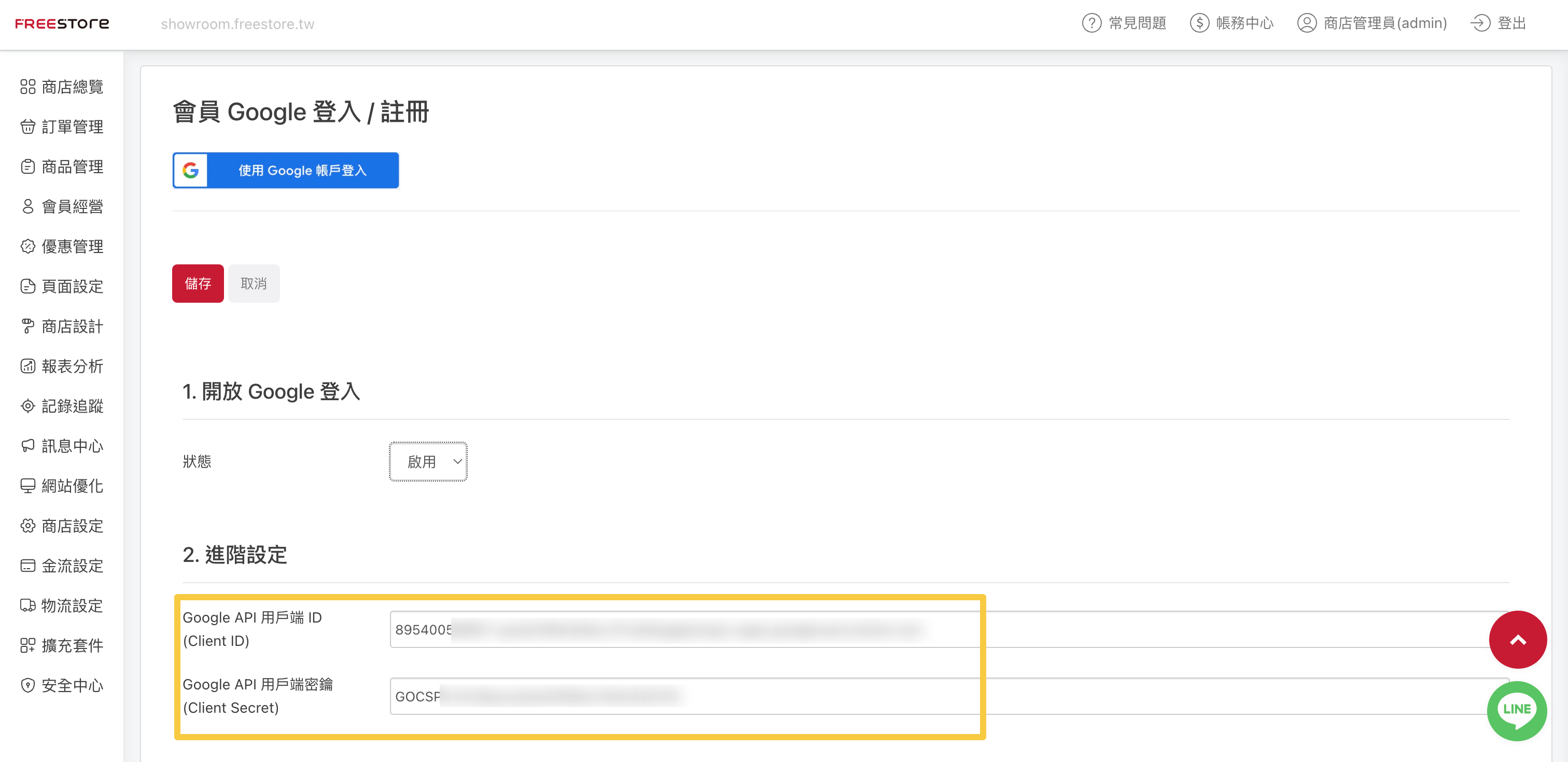This screenshot has width=1568, height=762.
Task: Click the showroom.freestore.tw link
Action: [x=237, y=24]
